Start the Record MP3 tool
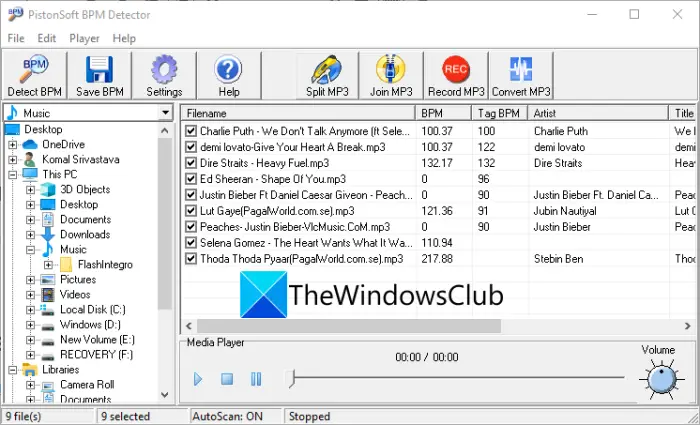This screenshot has height=425, width=700. (x=456, y=75)
